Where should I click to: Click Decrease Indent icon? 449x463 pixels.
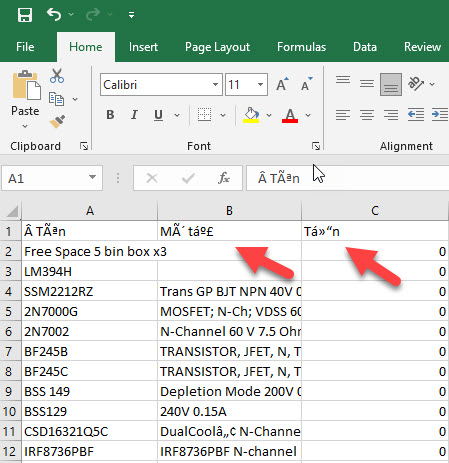point(416,114)
